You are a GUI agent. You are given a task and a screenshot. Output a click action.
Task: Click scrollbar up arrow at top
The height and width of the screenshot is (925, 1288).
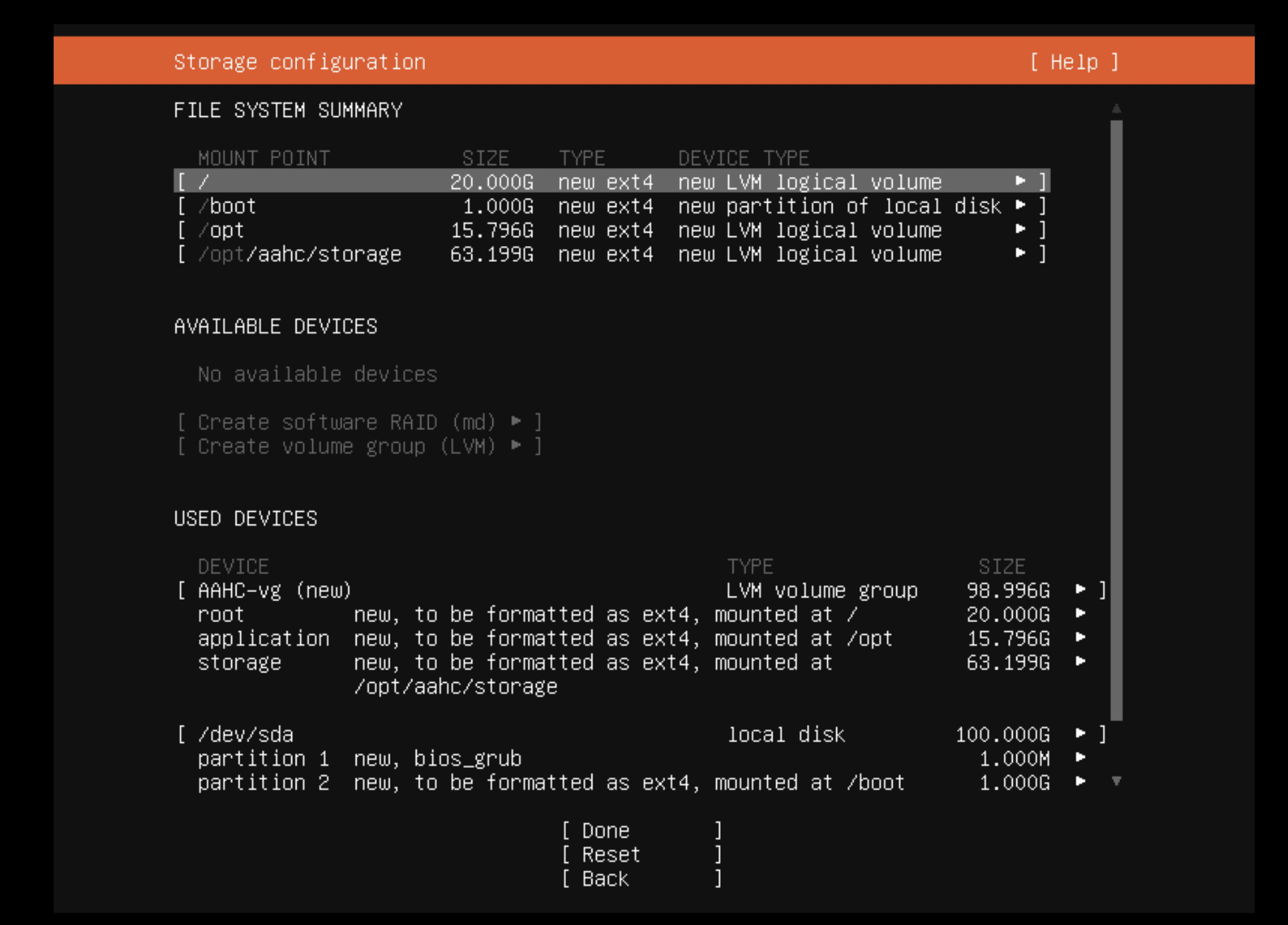coord(1116,109)
